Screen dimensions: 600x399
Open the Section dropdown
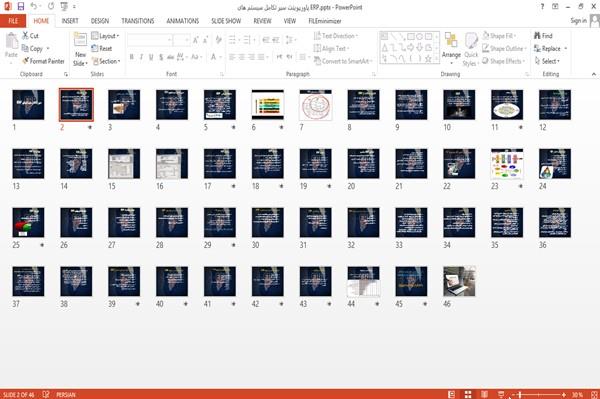pos(106,61)
